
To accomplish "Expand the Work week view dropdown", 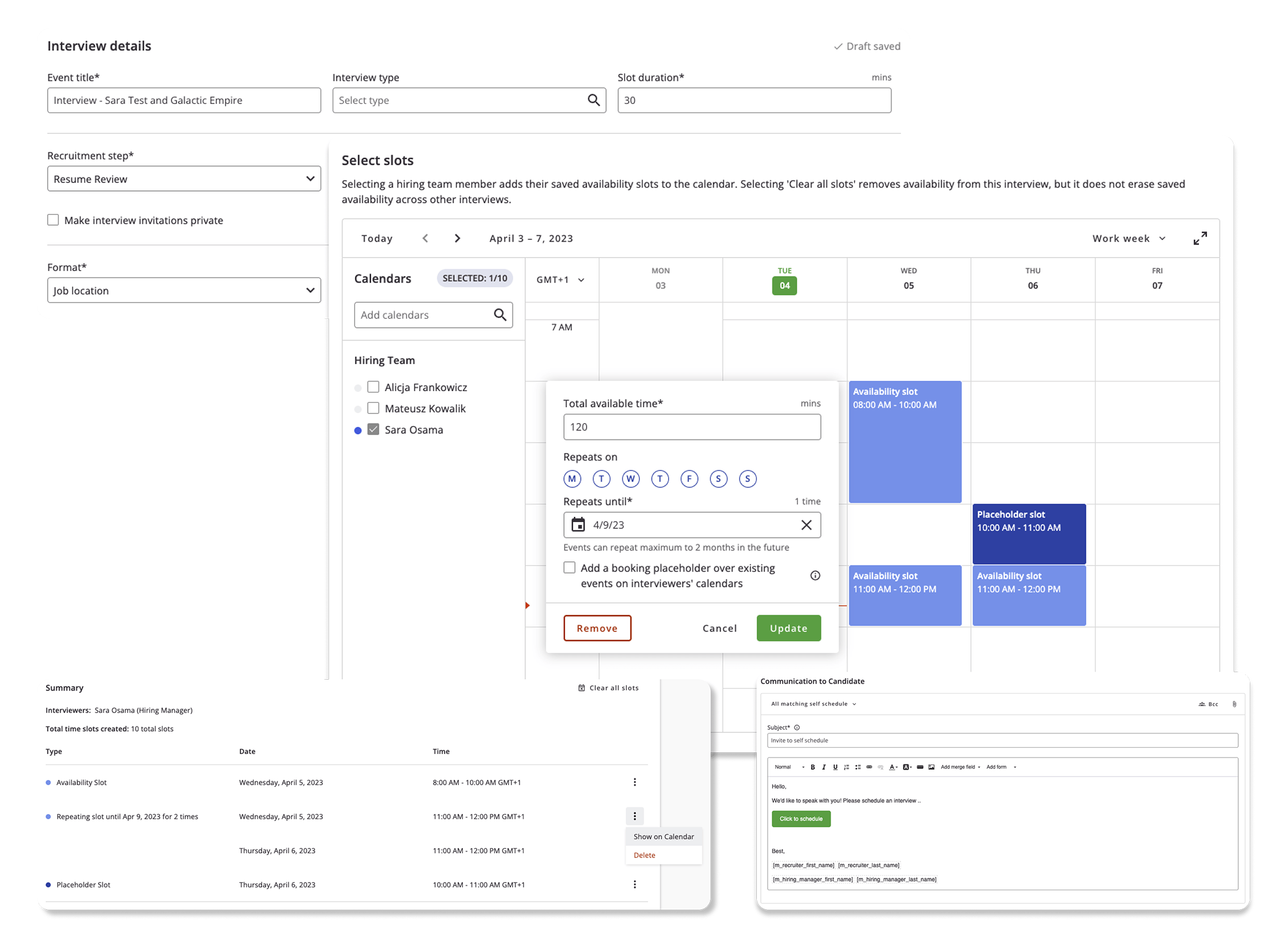I will (x=1129, y=238).
